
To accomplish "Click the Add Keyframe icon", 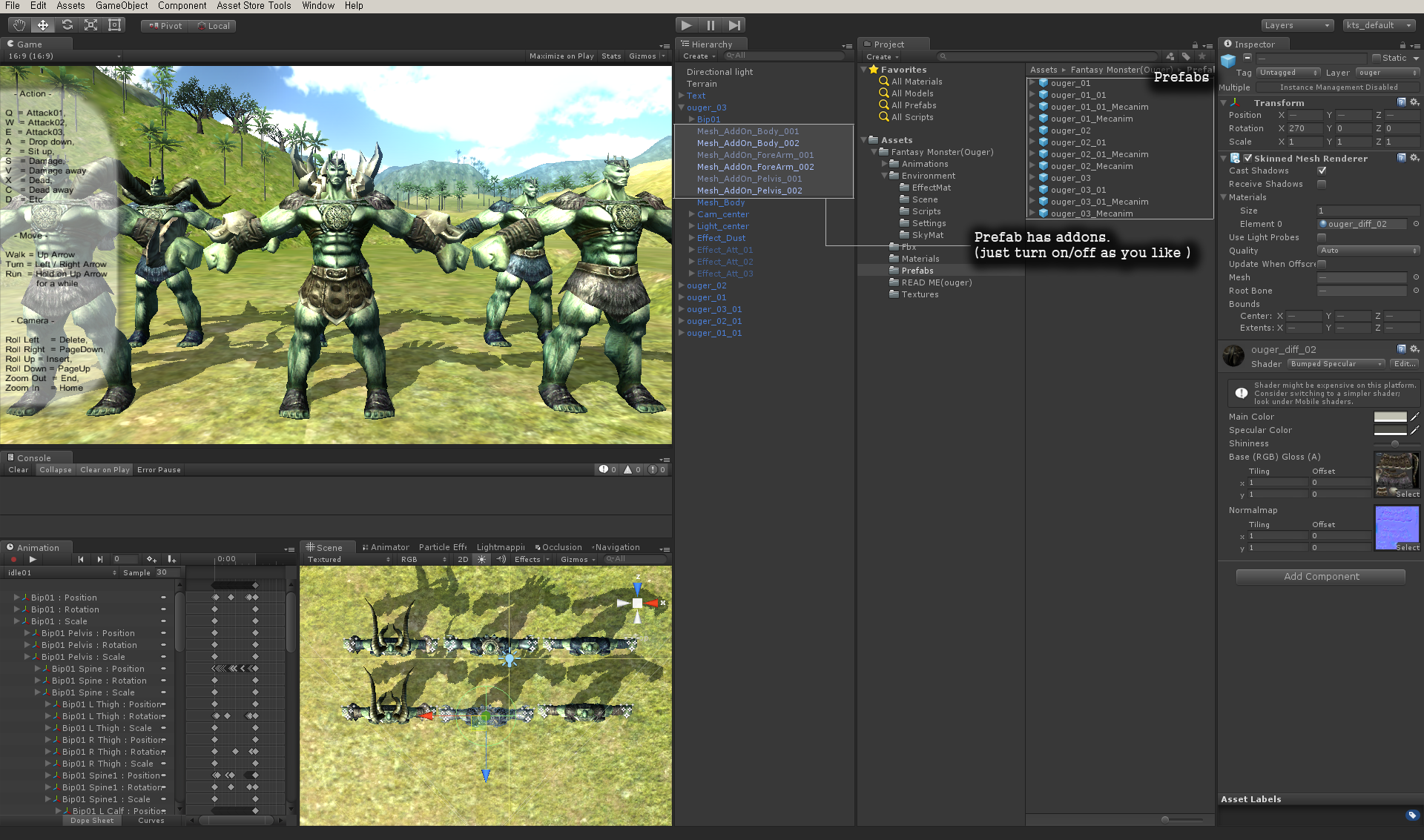I will point(151,559).
